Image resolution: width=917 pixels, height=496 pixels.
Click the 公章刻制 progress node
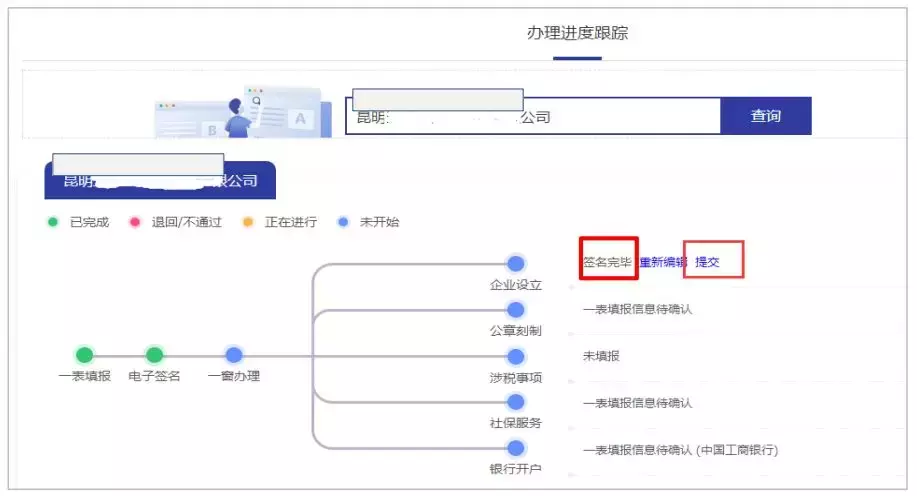coord(516,309)
